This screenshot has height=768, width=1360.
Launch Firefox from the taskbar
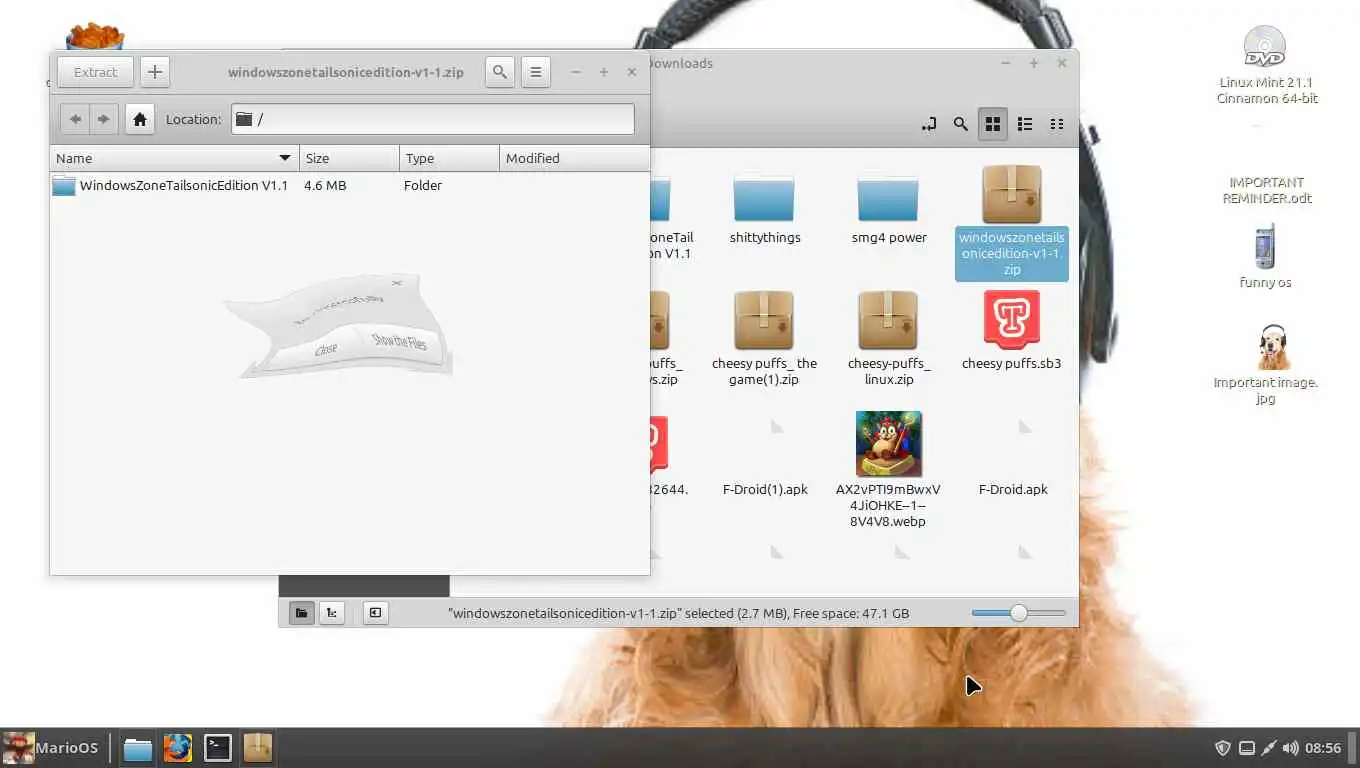178,748
